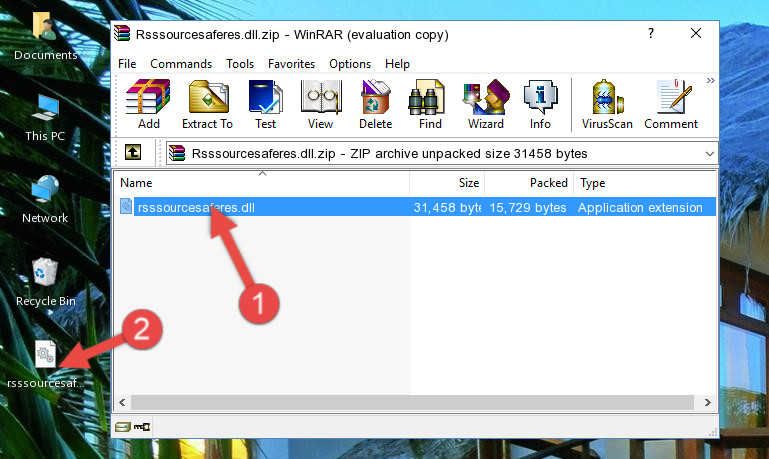Click the drive icon in status bar
769x459 pixels.
tap(123, 427)
